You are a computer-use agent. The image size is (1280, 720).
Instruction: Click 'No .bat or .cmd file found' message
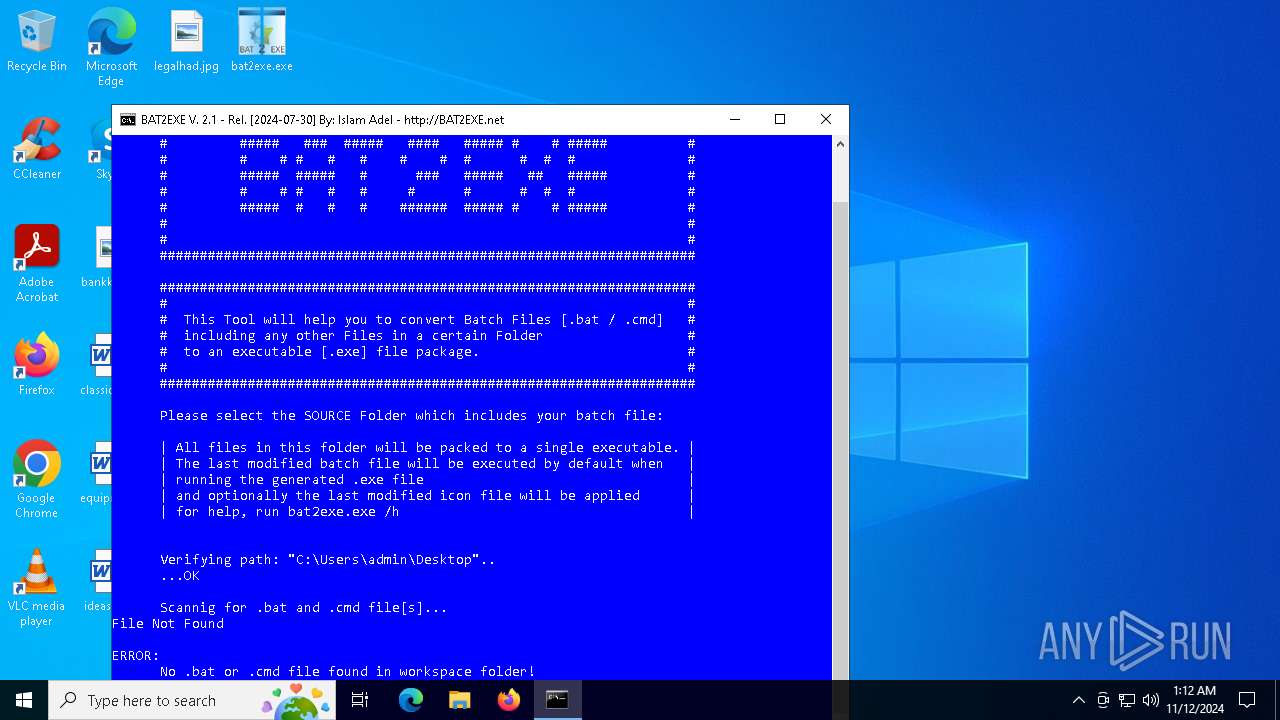point(347,672)
